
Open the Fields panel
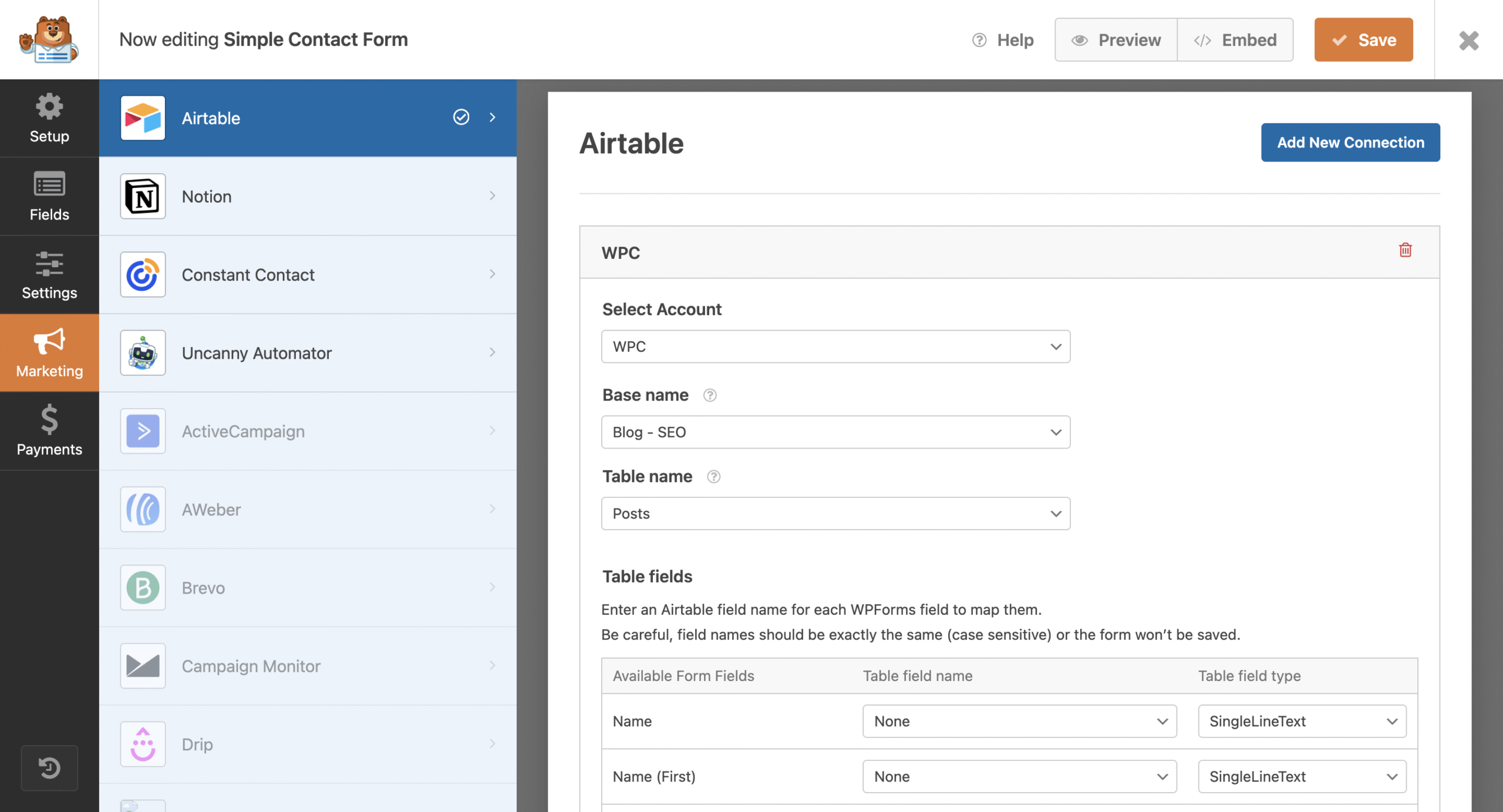coord(49,196)
